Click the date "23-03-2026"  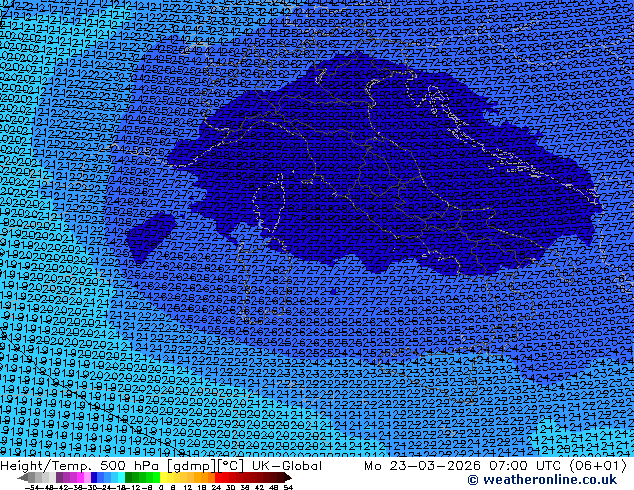coord(435,466)
